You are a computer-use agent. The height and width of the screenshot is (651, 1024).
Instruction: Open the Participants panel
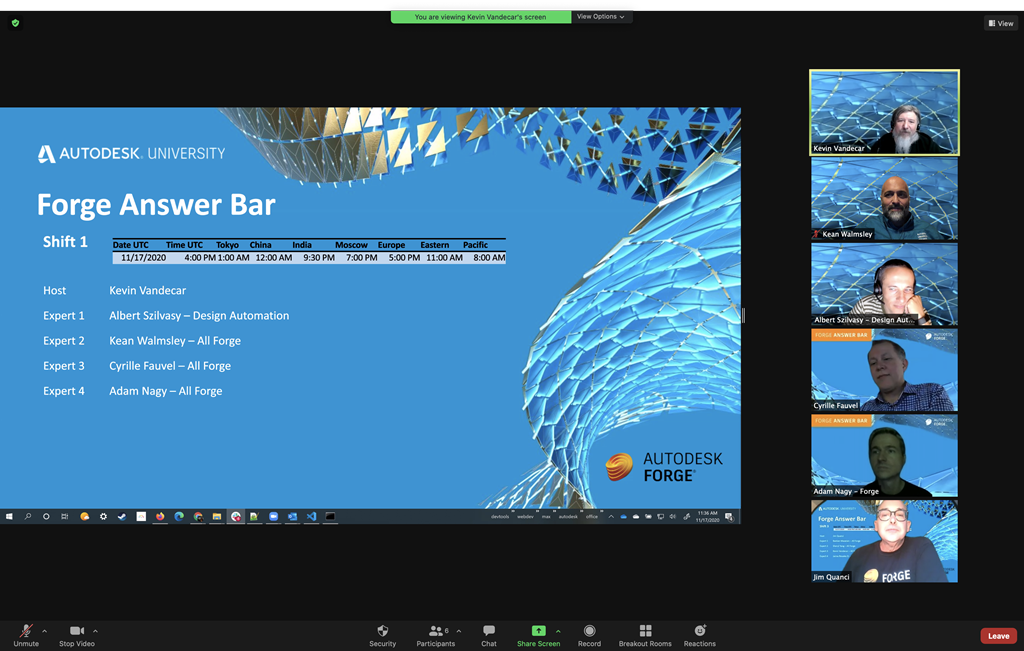point(436,634)
